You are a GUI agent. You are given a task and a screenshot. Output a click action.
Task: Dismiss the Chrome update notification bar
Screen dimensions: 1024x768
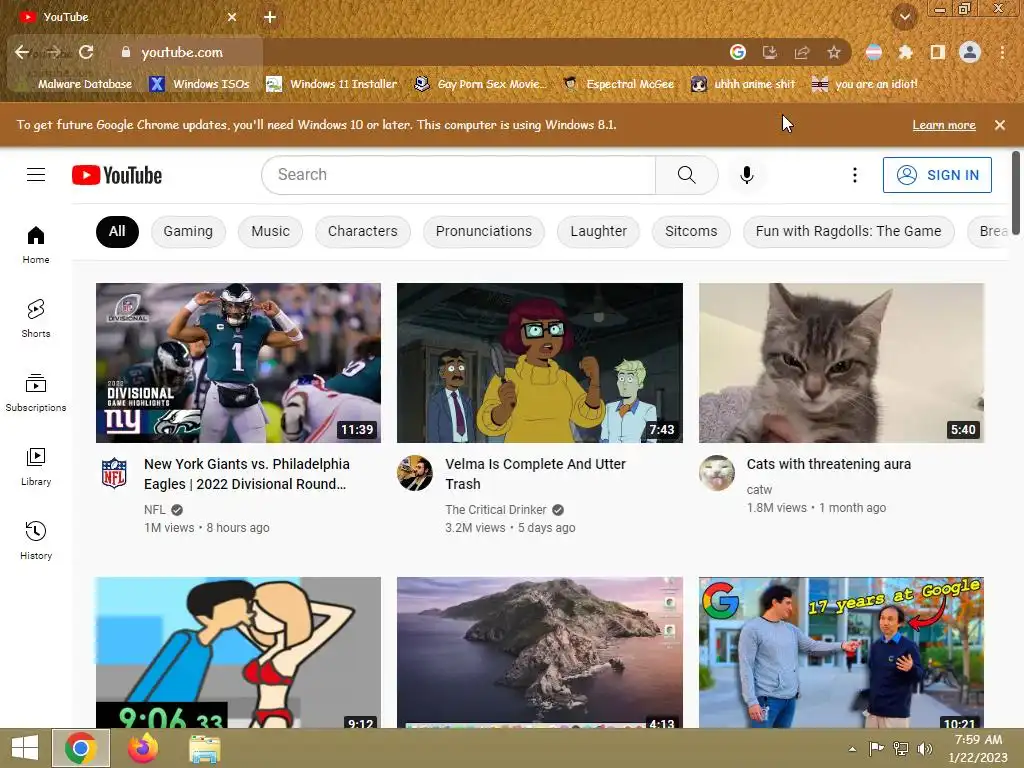(x=1000, y=125)
